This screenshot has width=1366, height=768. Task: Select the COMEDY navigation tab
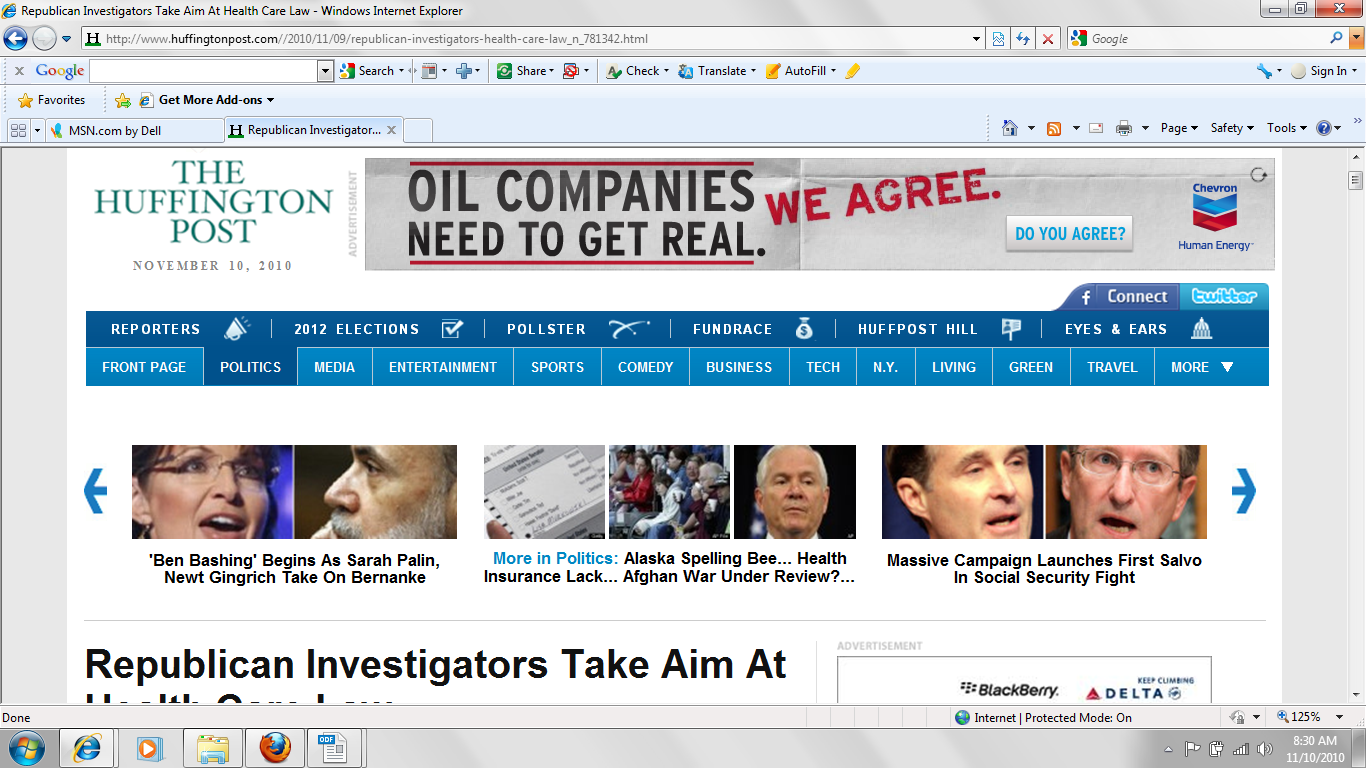click(x=645, y=366)
